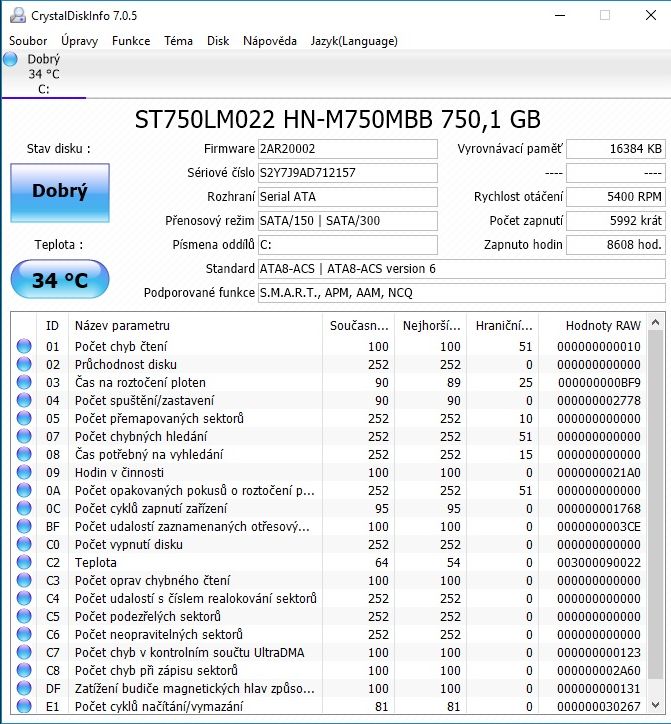Open the Funkce menu
The image size is (671, 724).
[131, 41]
